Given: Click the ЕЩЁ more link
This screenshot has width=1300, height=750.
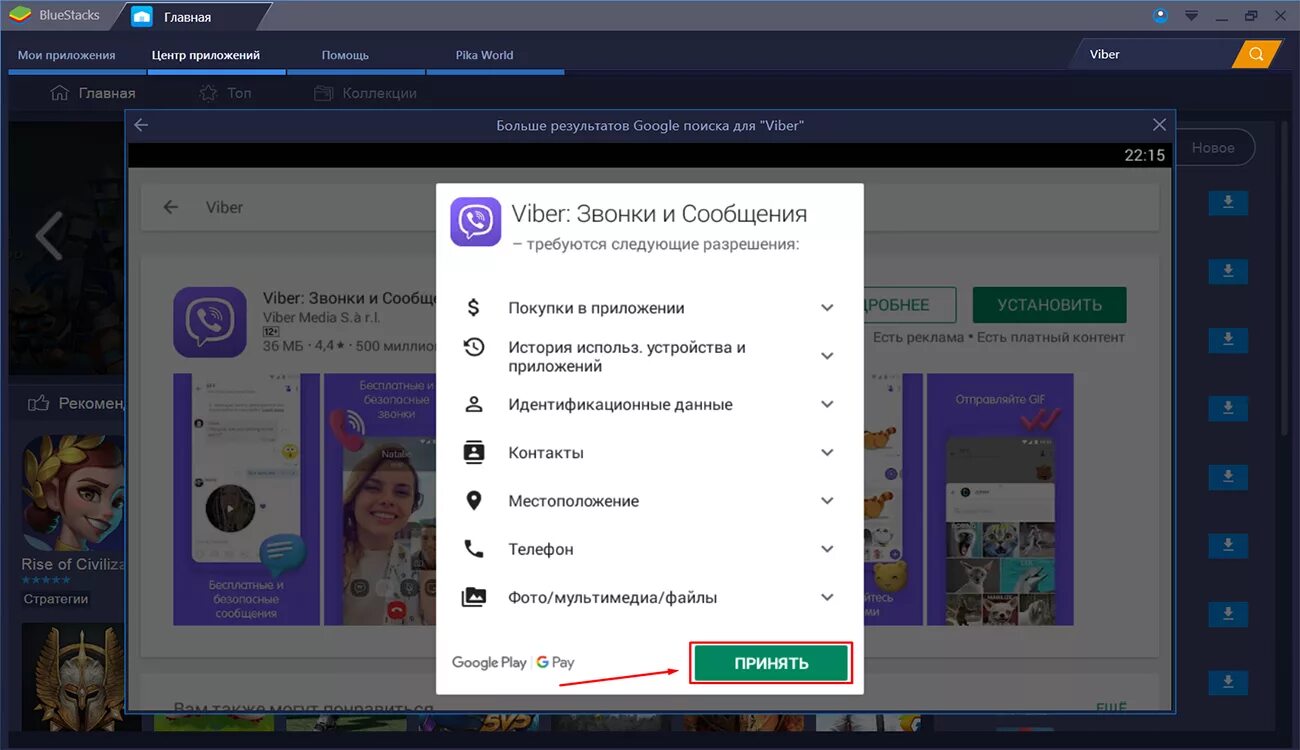Looking at the screenshot, I should point(1111,708).
